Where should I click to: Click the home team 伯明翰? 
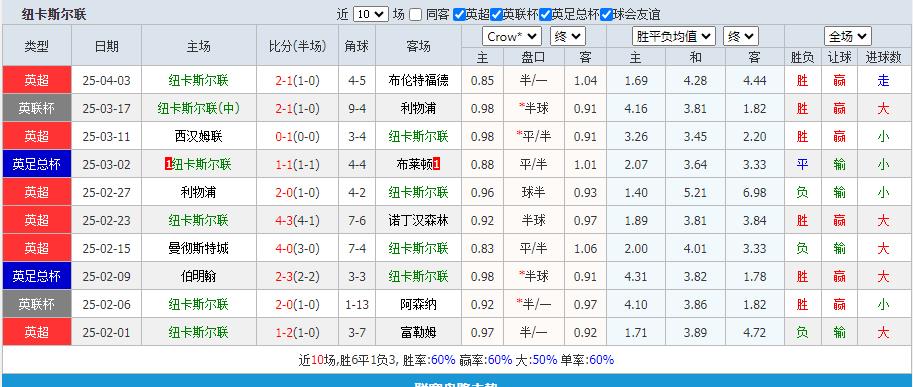coord(199,276)
